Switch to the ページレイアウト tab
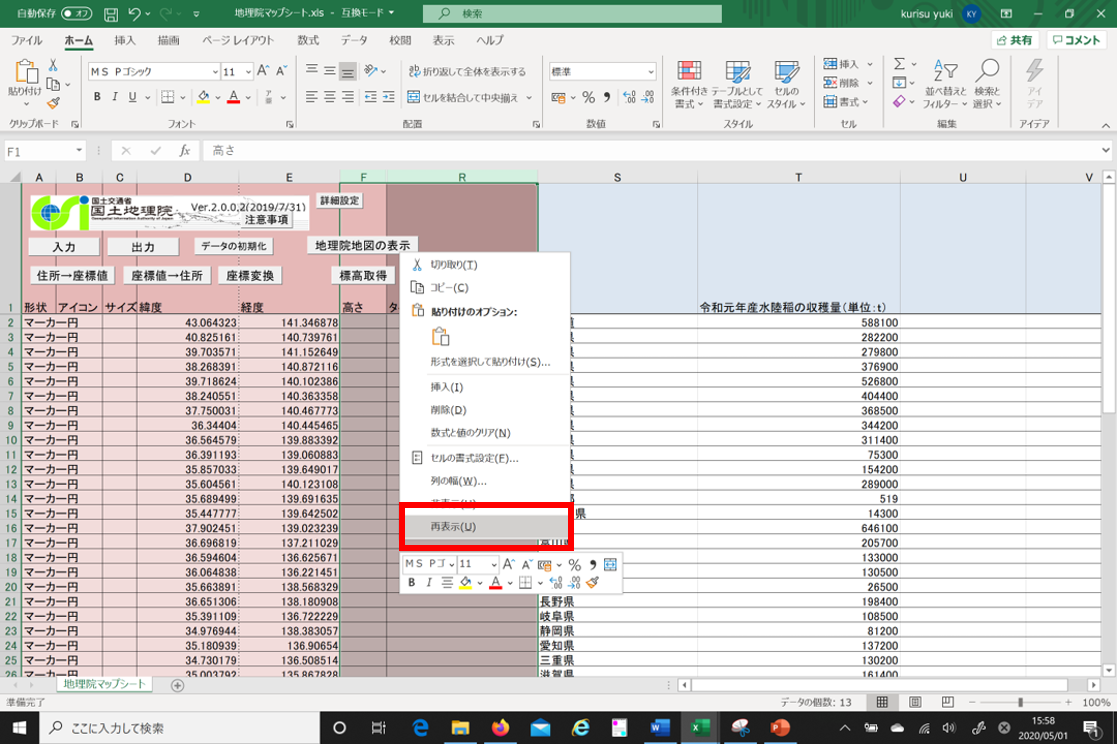Screen dimensions: 1117x744 238,41
